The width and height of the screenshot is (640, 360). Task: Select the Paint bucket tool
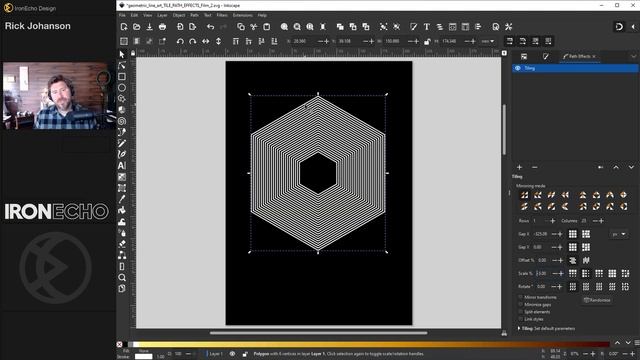pos(122,210)
